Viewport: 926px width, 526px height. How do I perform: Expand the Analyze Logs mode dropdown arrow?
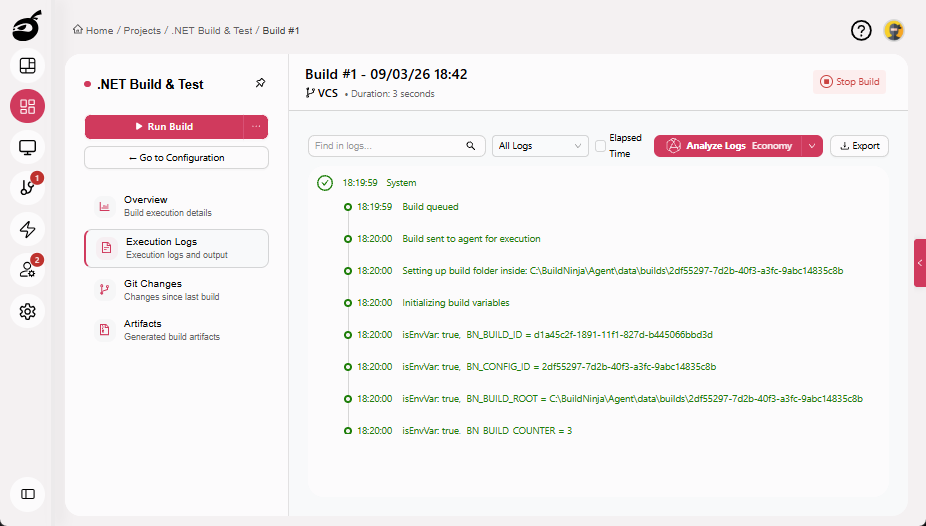[x=812, y=146]
